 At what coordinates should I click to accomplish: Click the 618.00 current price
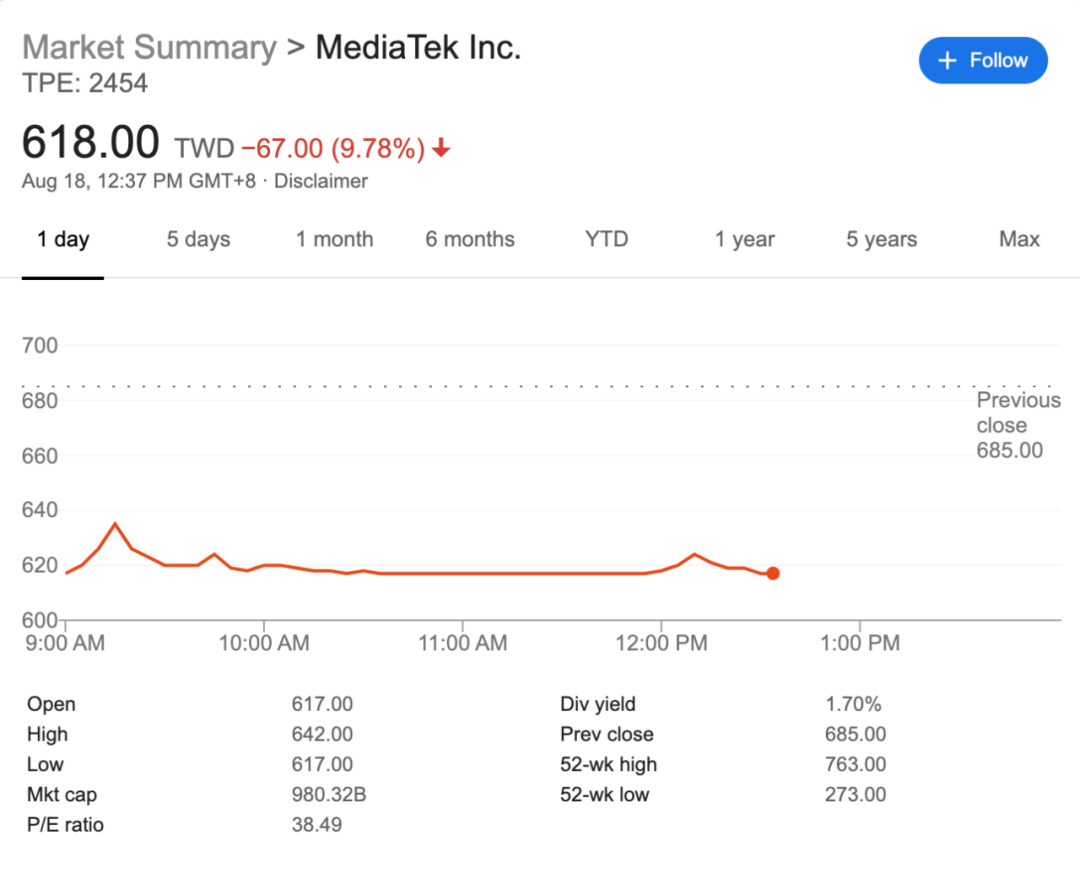point(91,142)
